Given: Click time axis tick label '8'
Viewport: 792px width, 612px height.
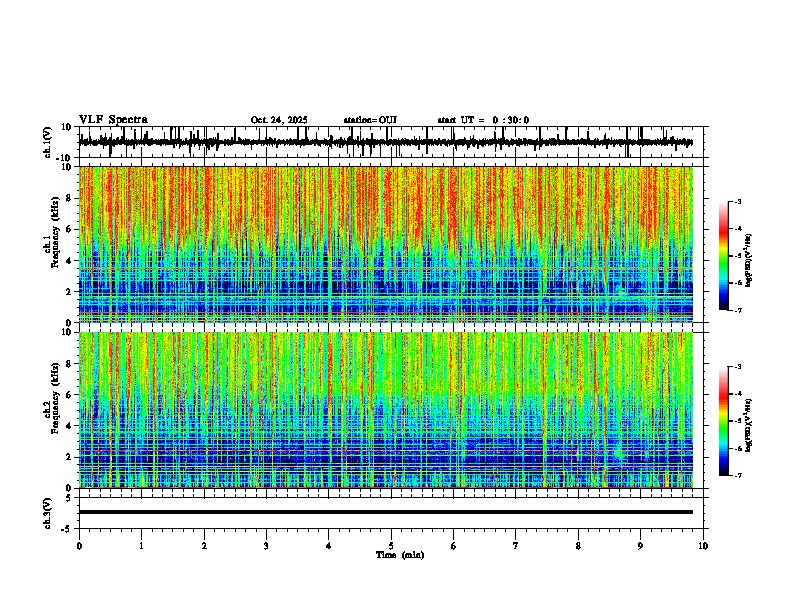Looking at the screenshot, I should (578, 546).
